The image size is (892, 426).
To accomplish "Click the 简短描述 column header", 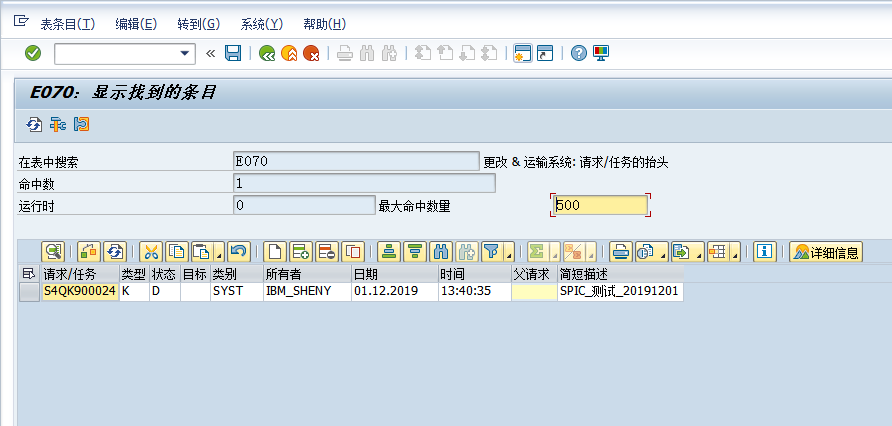I will tap(621, 274).
